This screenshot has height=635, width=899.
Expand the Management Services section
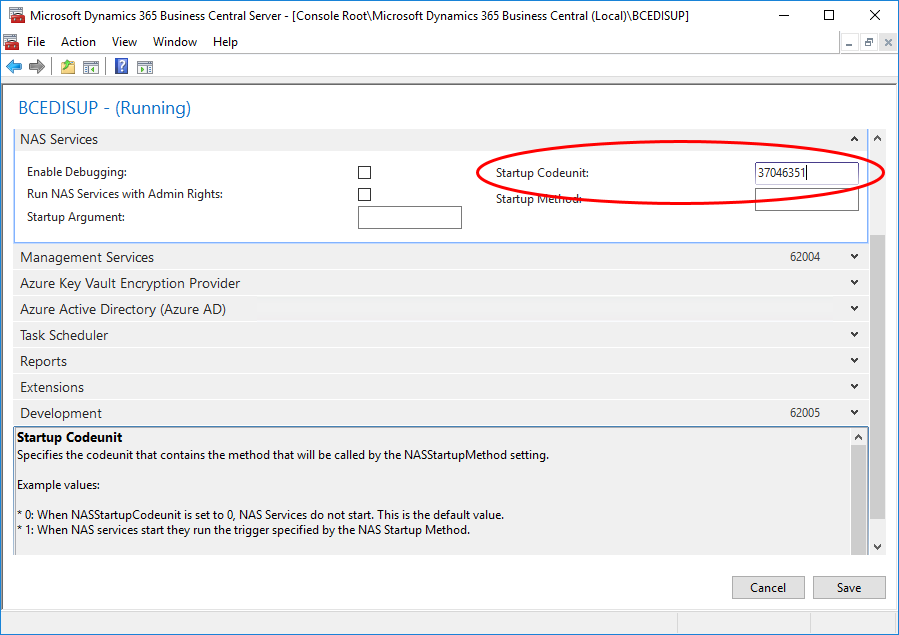pyautogui.click(x=854, y=257)
